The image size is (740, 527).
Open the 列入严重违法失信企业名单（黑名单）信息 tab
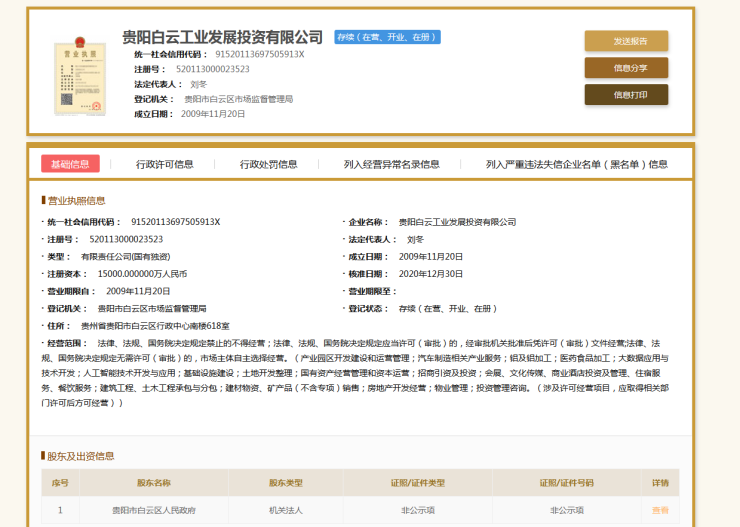(x=577, y=164)
